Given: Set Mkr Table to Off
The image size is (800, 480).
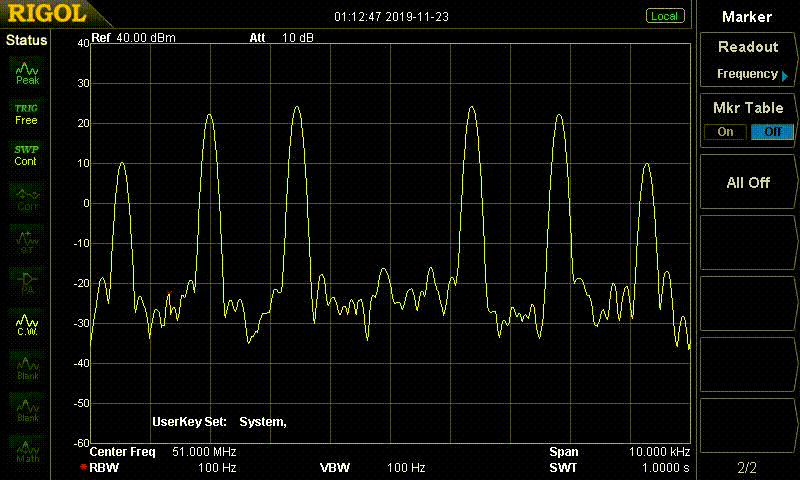Looking at the screenshot, I should coord(772,131).
